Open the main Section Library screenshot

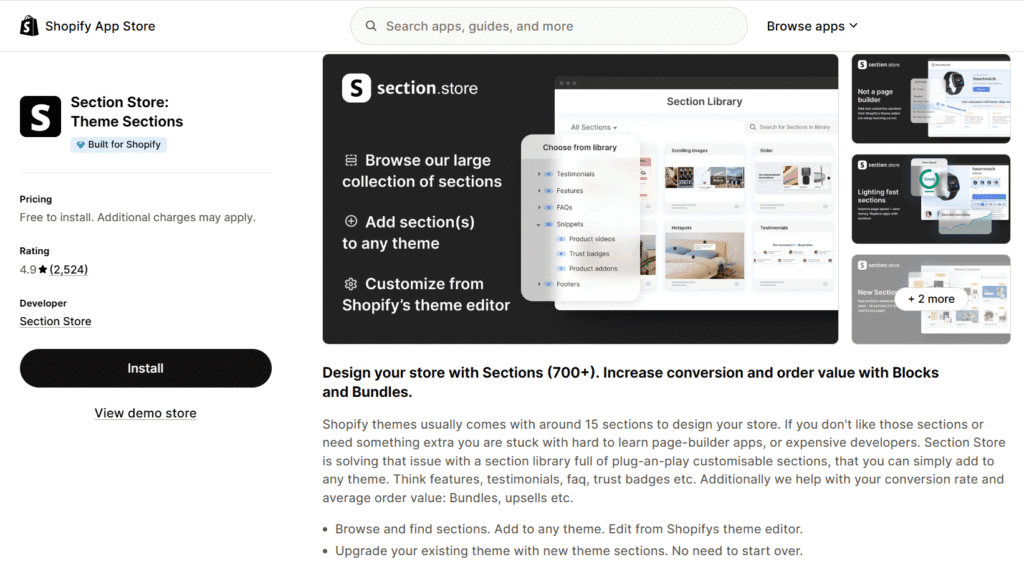[x=580, y=199]
